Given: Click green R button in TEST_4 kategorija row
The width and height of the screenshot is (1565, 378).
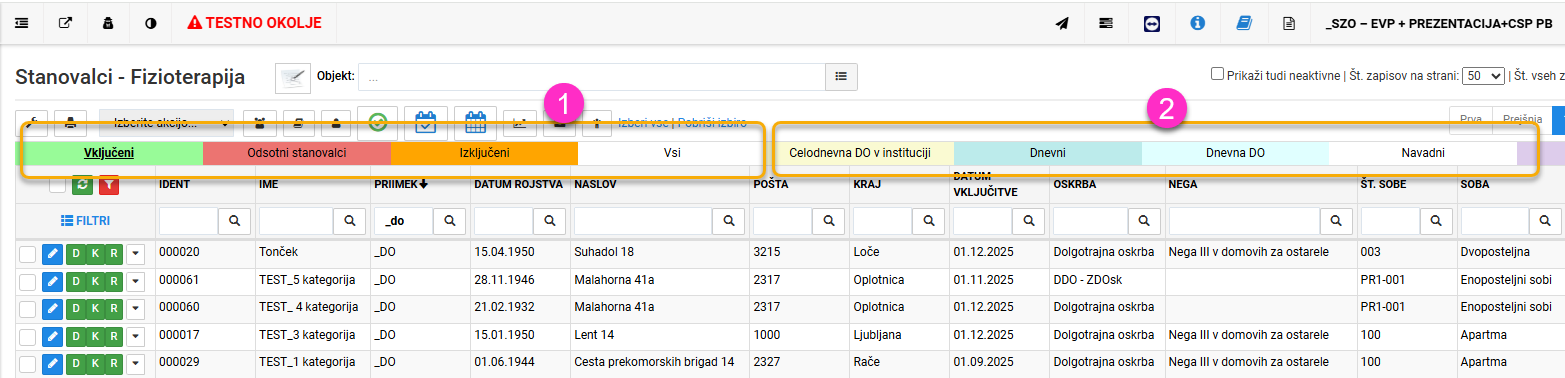Looking at the screenshot, I should (113, 308).
